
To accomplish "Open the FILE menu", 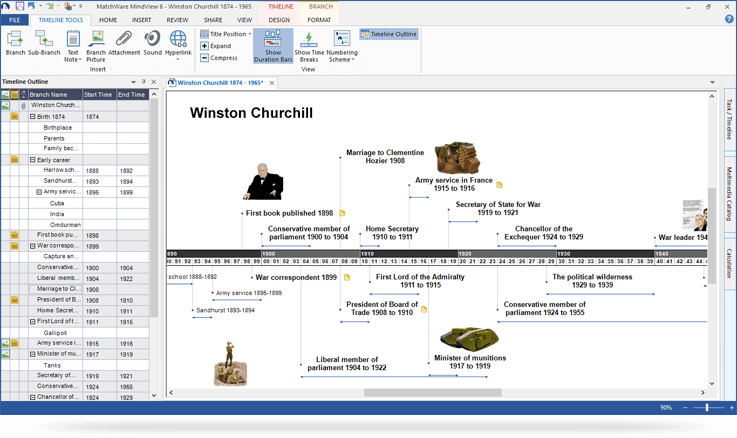I will pyautogui.click(x=14, y=20).
